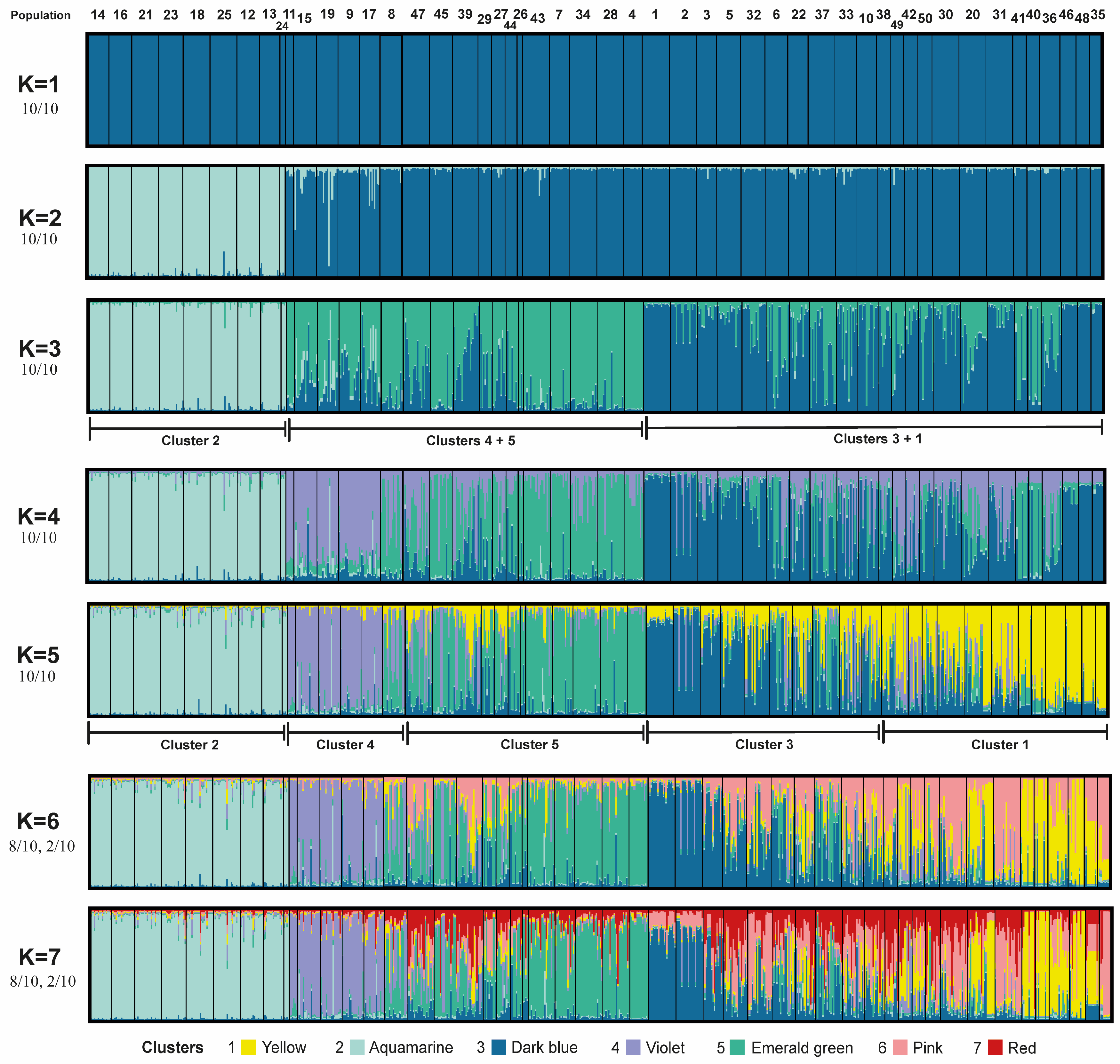Click the aquamarine cluster 2 legend swatch
The image size is (1120, 1064).
(357, 1048)
